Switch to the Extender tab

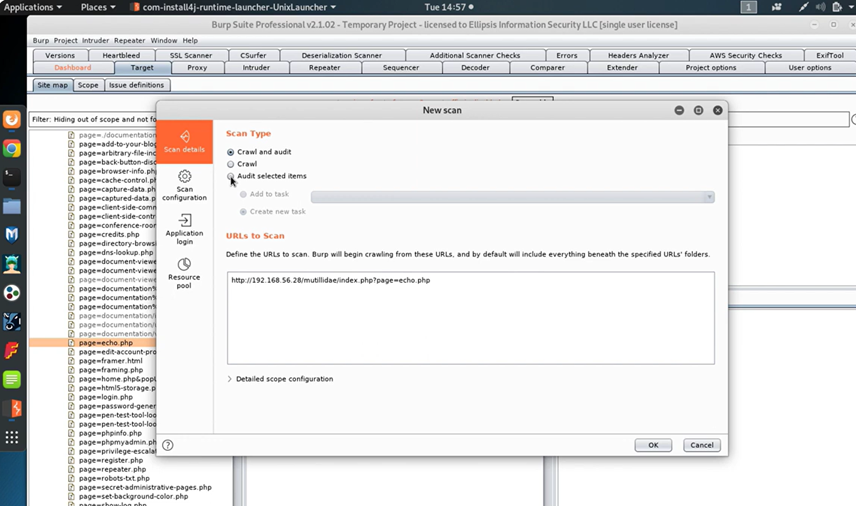pyautogui.click(x=622, y=68)
